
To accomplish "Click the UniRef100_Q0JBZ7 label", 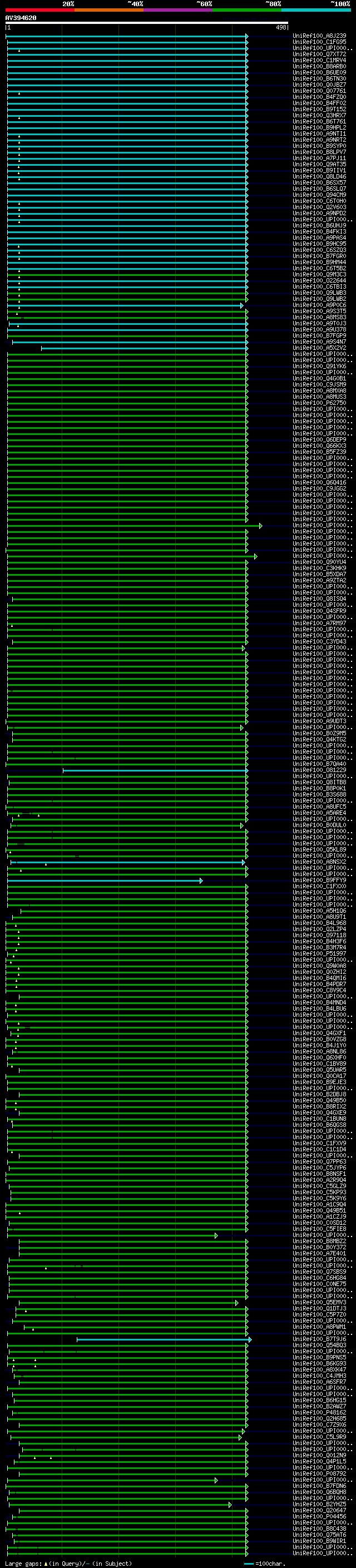I will click(x=319, y=85).
